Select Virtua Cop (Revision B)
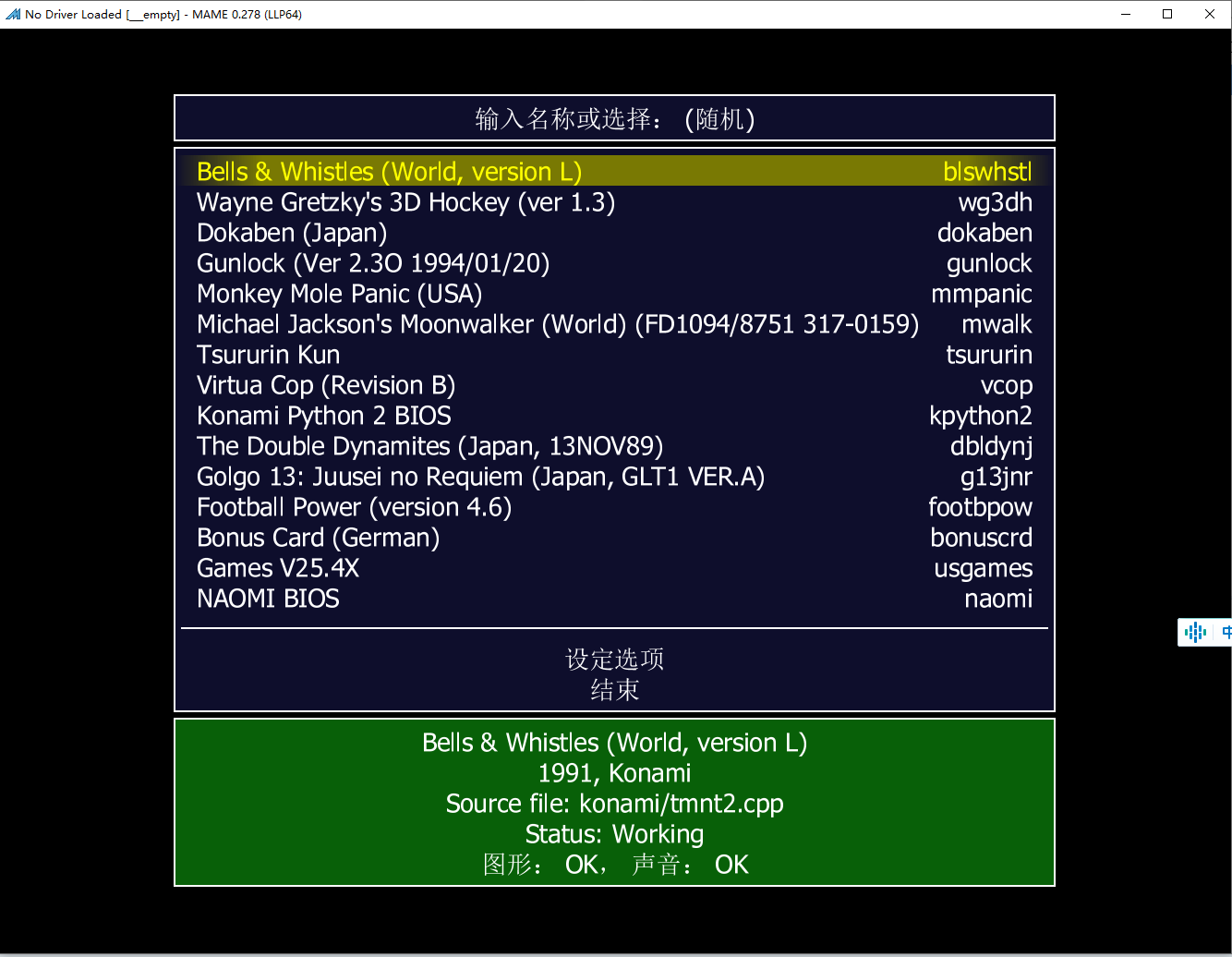This screenshot has height=957, width=1232. tap(614, 385)
